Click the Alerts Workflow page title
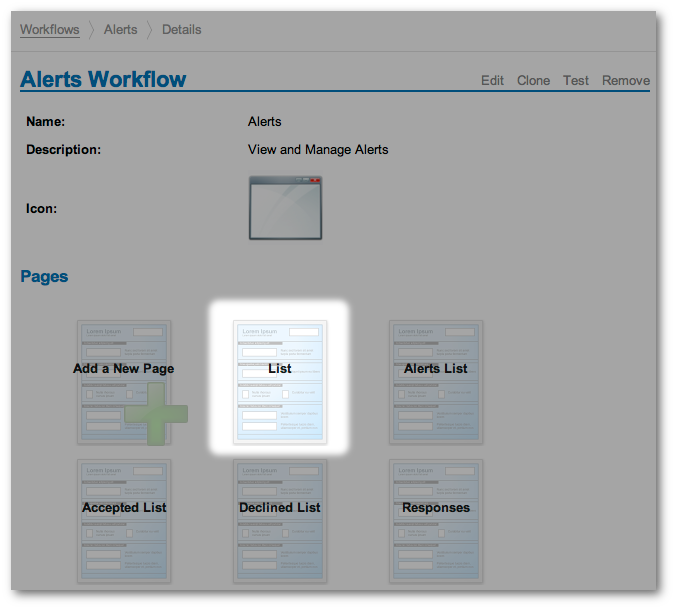Image resolution: width=675 pixels, height=609 pixels. pyautogui.click(x=103, y=80)
